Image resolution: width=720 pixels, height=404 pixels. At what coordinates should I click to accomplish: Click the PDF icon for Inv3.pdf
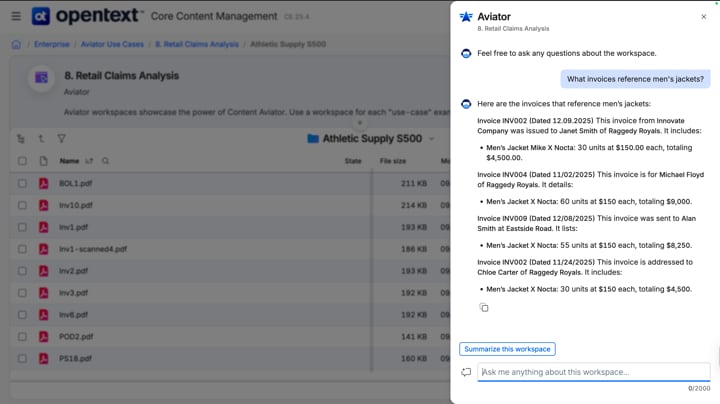(x=44, y=293)
